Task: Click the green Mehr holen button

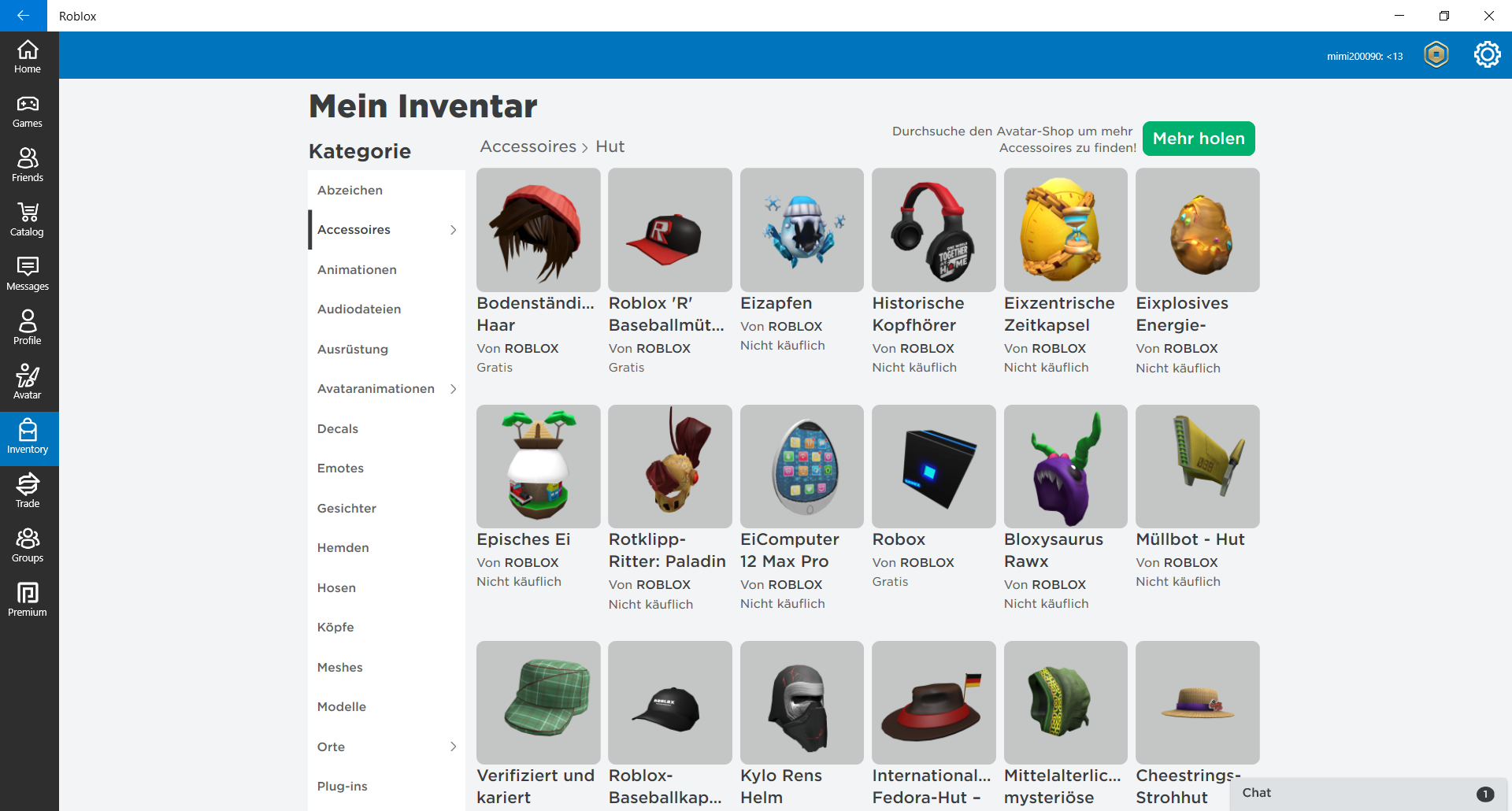Action: [1198, 139]
